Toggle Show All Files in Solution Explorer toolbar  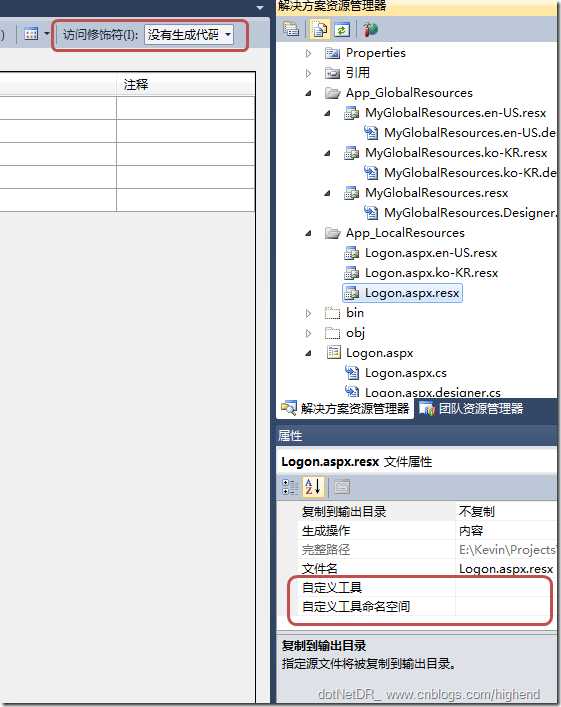320,30
